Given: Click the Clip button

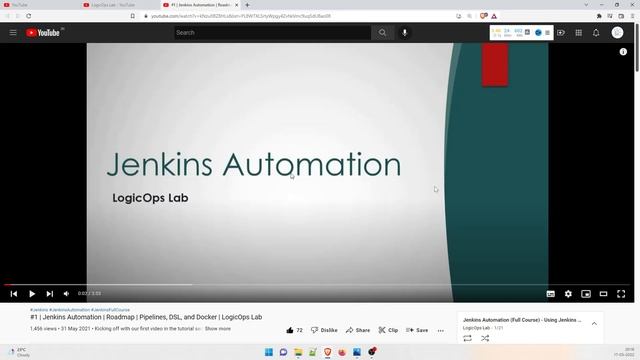Looking at the screenshot, I should click(388, 330).
